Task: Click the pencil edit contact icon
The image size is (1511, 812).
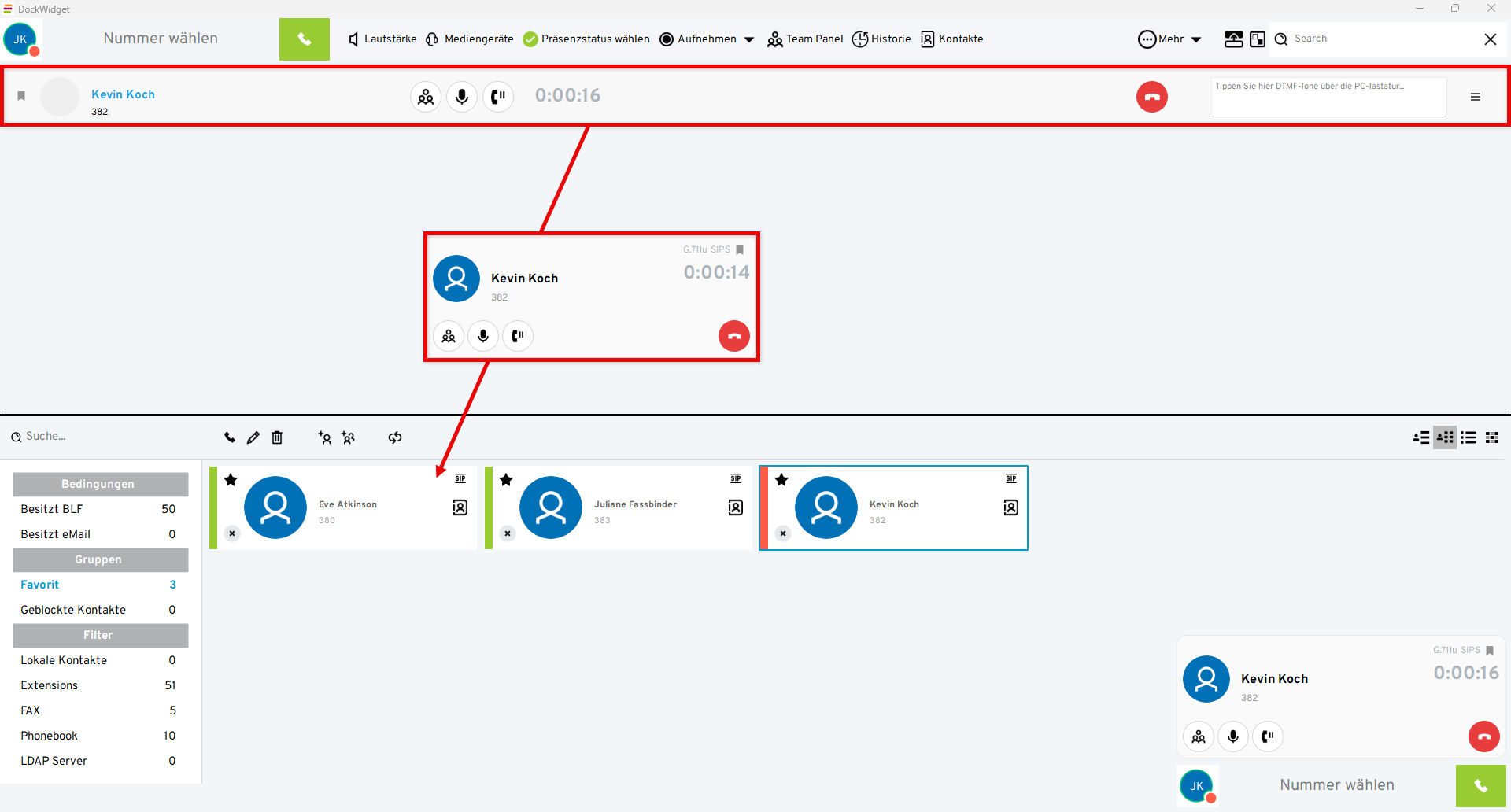Action: coord(253,437)
